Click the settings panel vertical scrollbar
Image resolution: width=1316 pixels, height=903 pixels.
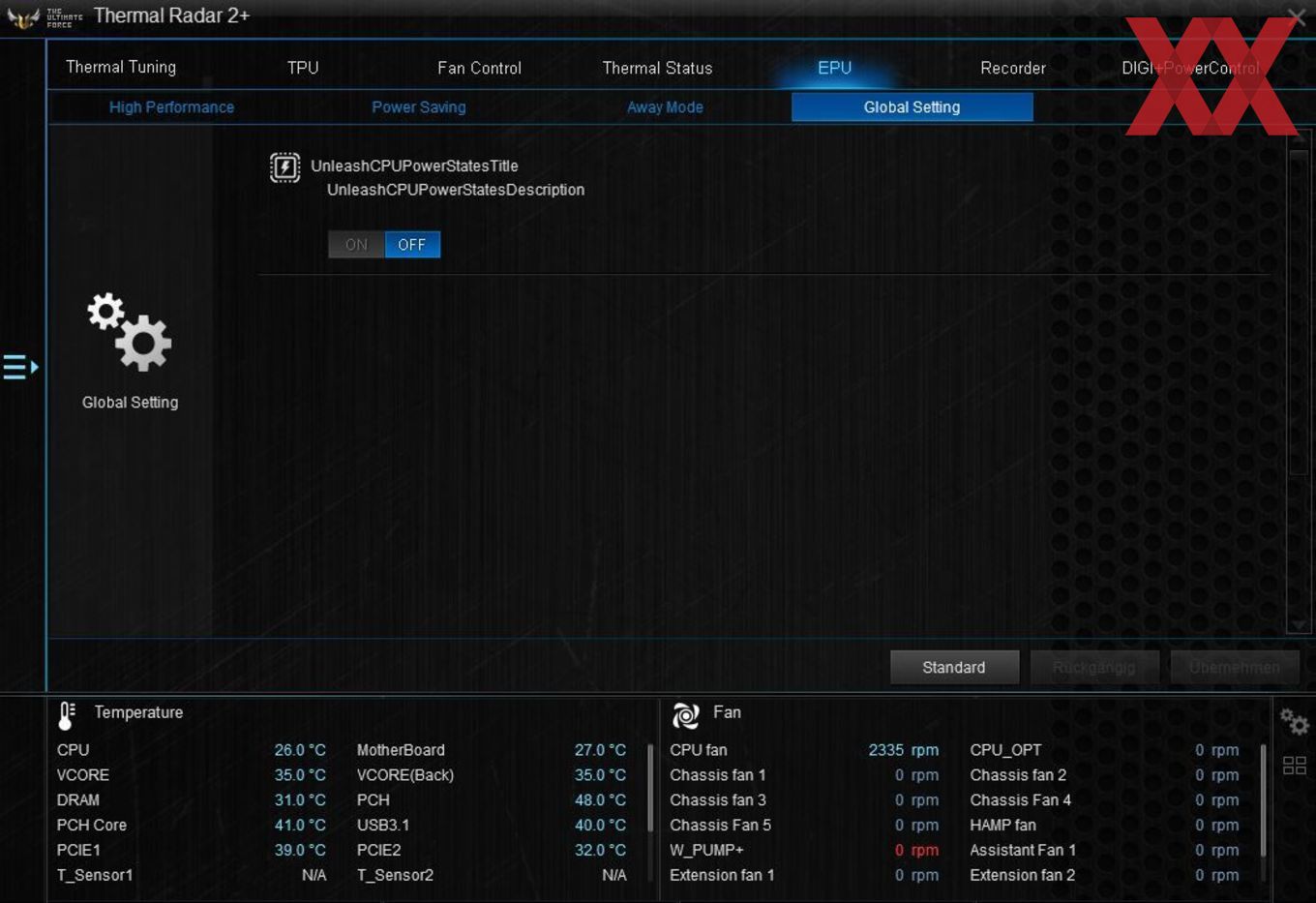(x=1299, y=312)
